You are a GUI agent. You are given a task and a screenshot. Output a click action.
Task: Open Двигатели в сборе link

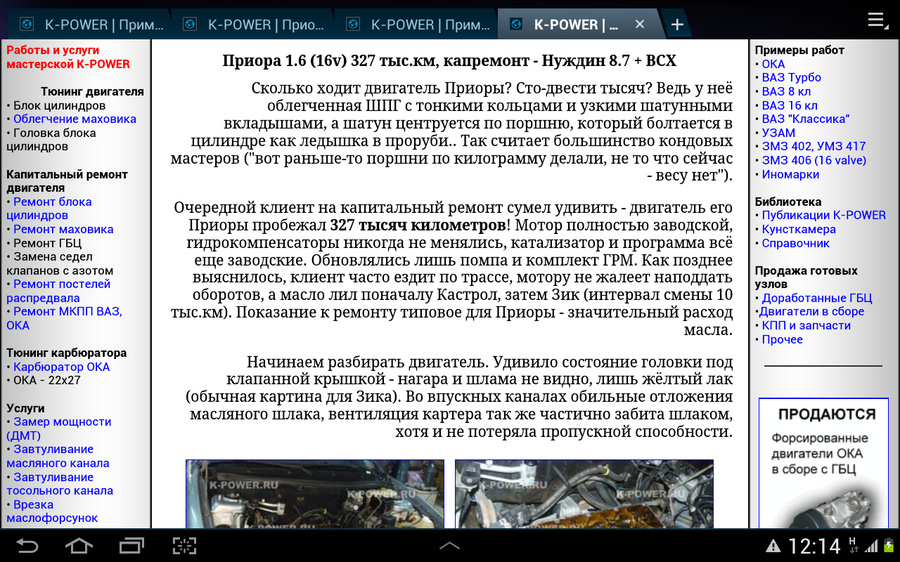(812, 312)
